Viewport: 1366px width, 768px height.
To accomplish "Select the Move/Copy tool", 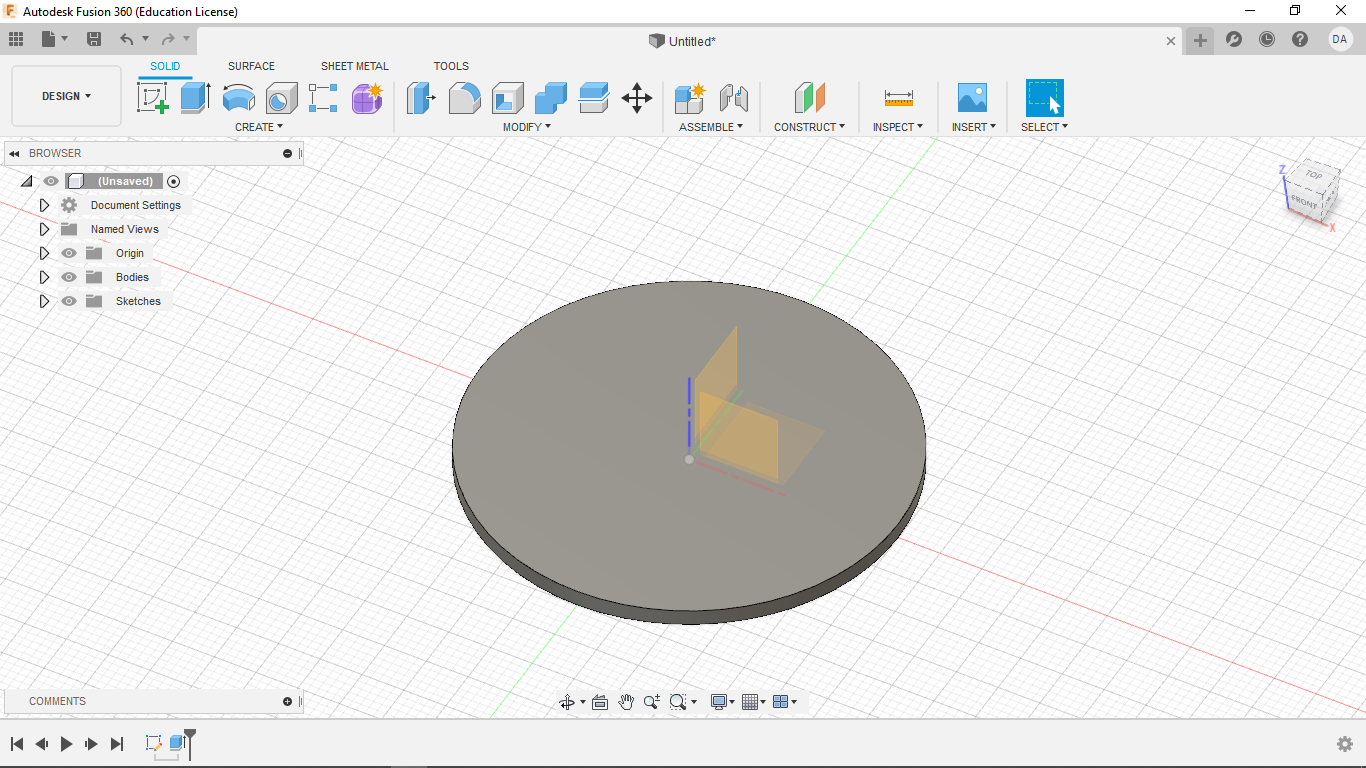I will click(637, 98).
